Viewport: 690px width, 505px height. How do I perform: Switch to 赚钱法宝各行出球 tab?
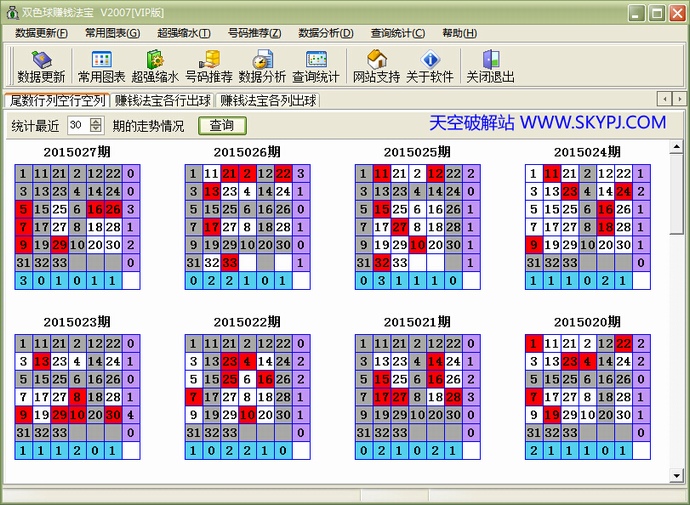(x=162, y=100)
